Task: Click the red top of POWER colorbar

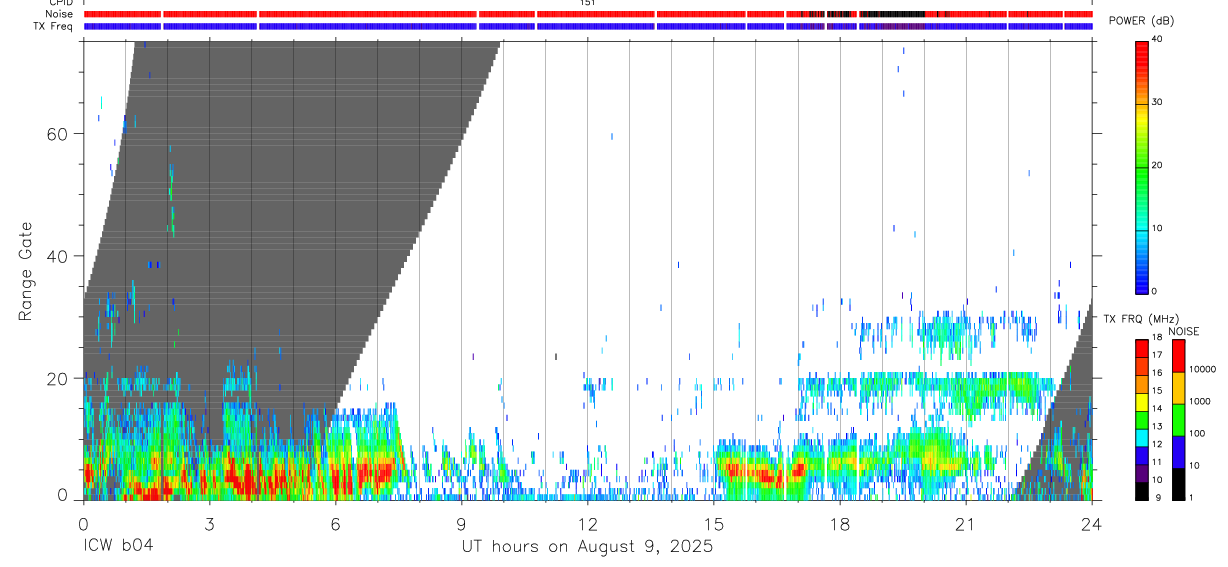Action: [x=1142, y=55]
